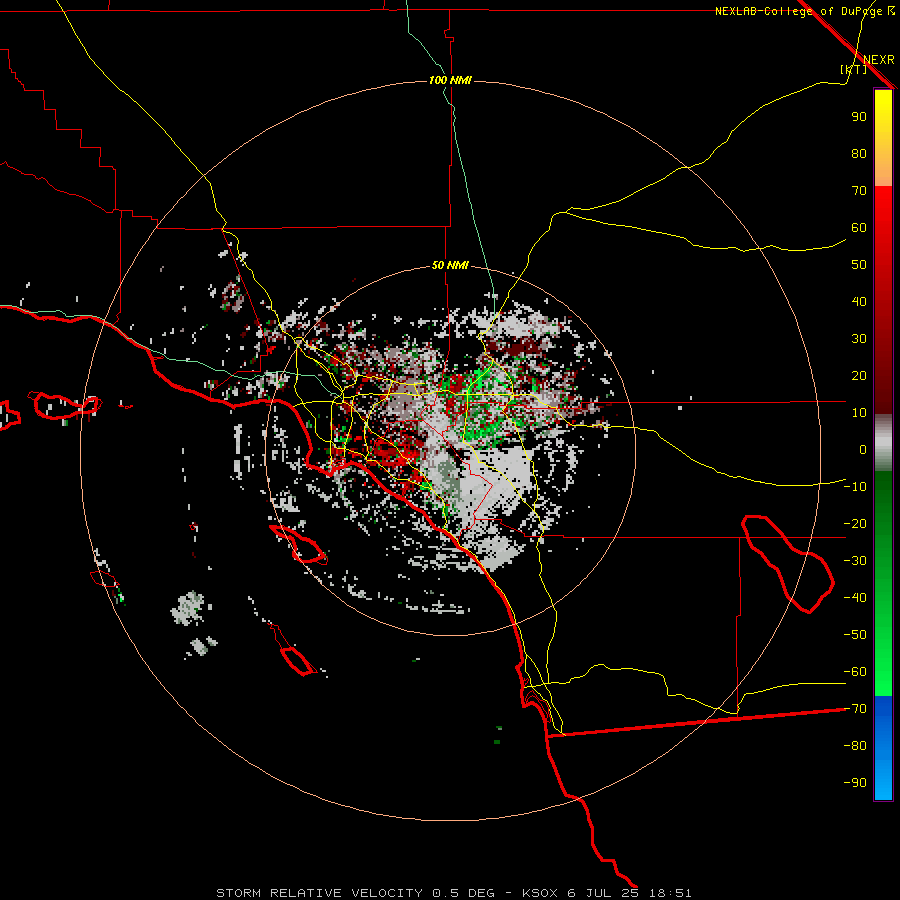This screenshot has width=900, height=900.
Task: Click the -60 value on velocity scale
Action: [x=855, y=672]
